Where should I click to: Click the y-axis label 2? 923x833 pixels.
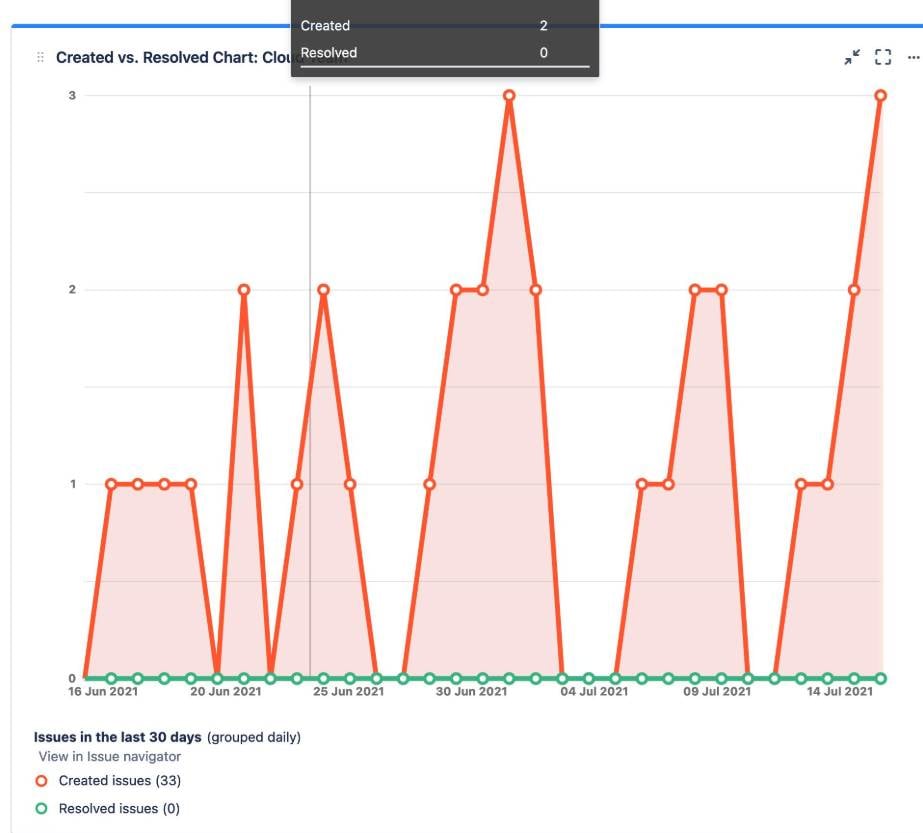tap(72, 290)
